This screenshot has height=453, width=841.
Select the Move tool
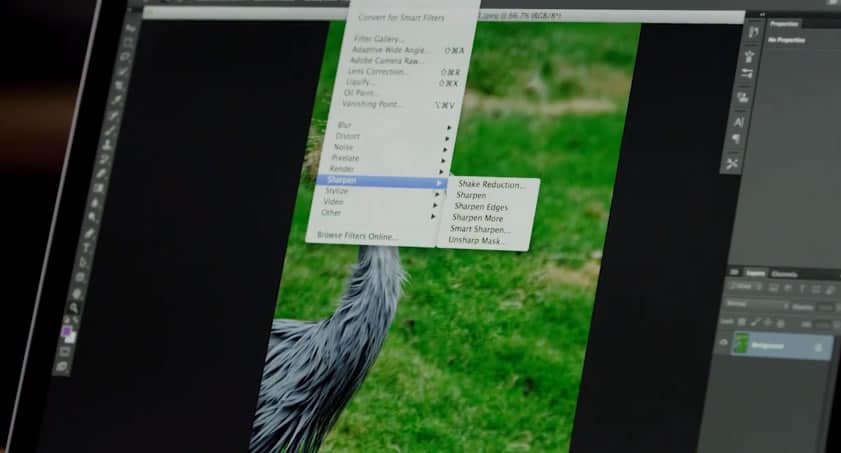(x=132, y=28)
